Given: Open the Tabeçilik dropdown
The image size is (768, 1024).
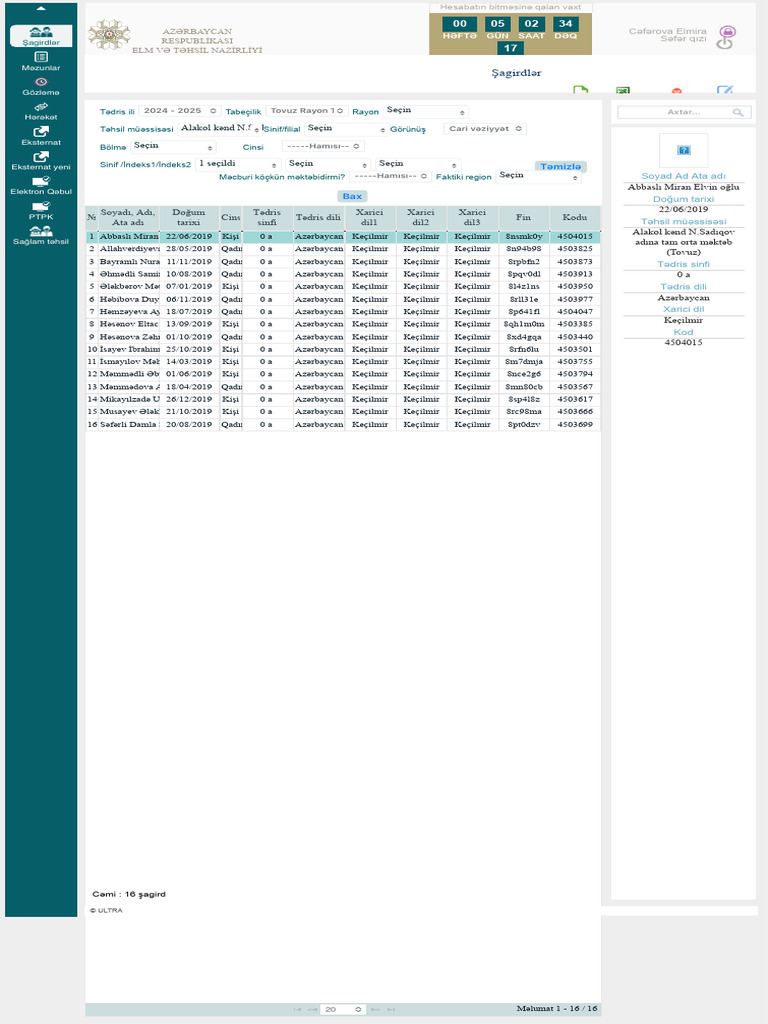Looking at the screenshot, I should pos(307,111).
